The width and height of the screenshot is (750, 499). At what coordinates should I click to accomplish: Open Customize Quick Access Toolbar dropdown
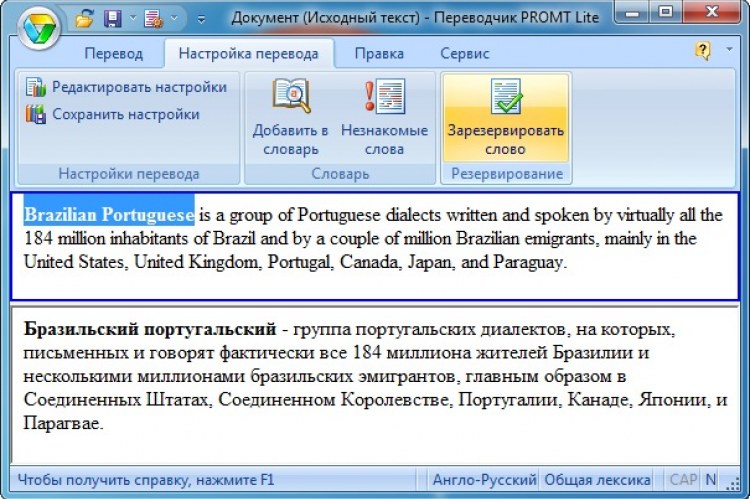201,19
